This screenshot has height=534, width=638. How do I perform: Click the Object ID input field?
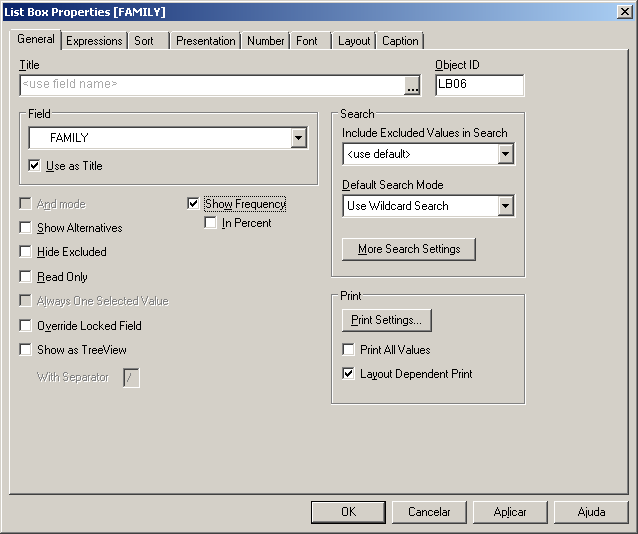(x=479, y=85)
